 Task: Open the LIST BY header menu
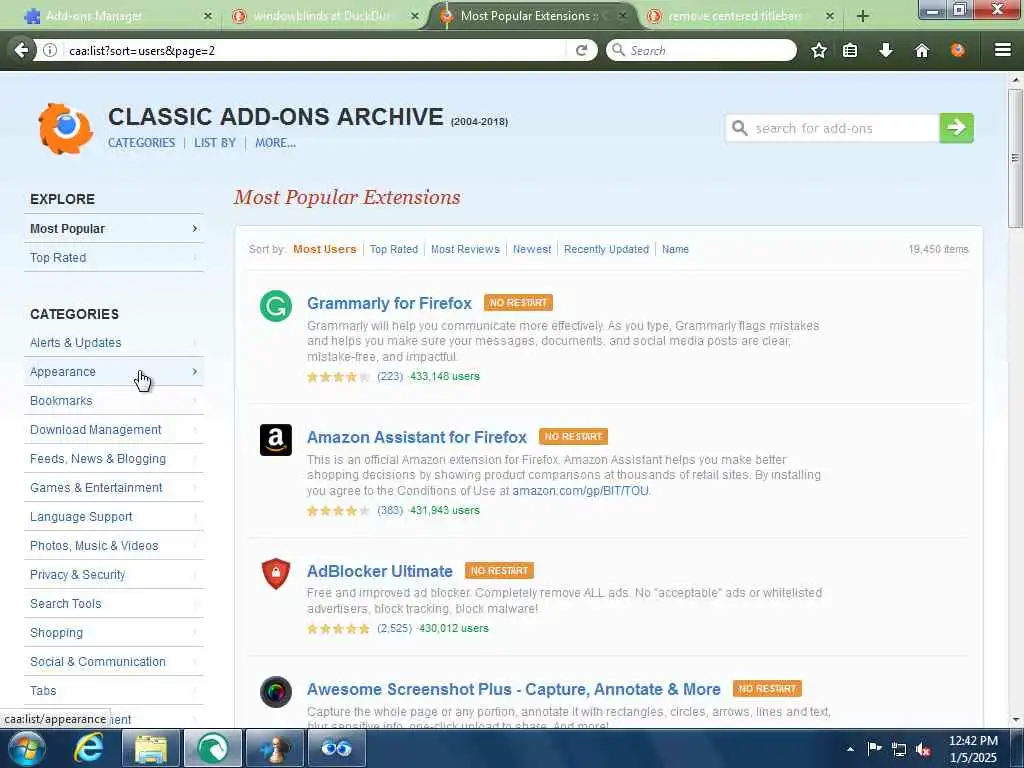click(215, 143)
